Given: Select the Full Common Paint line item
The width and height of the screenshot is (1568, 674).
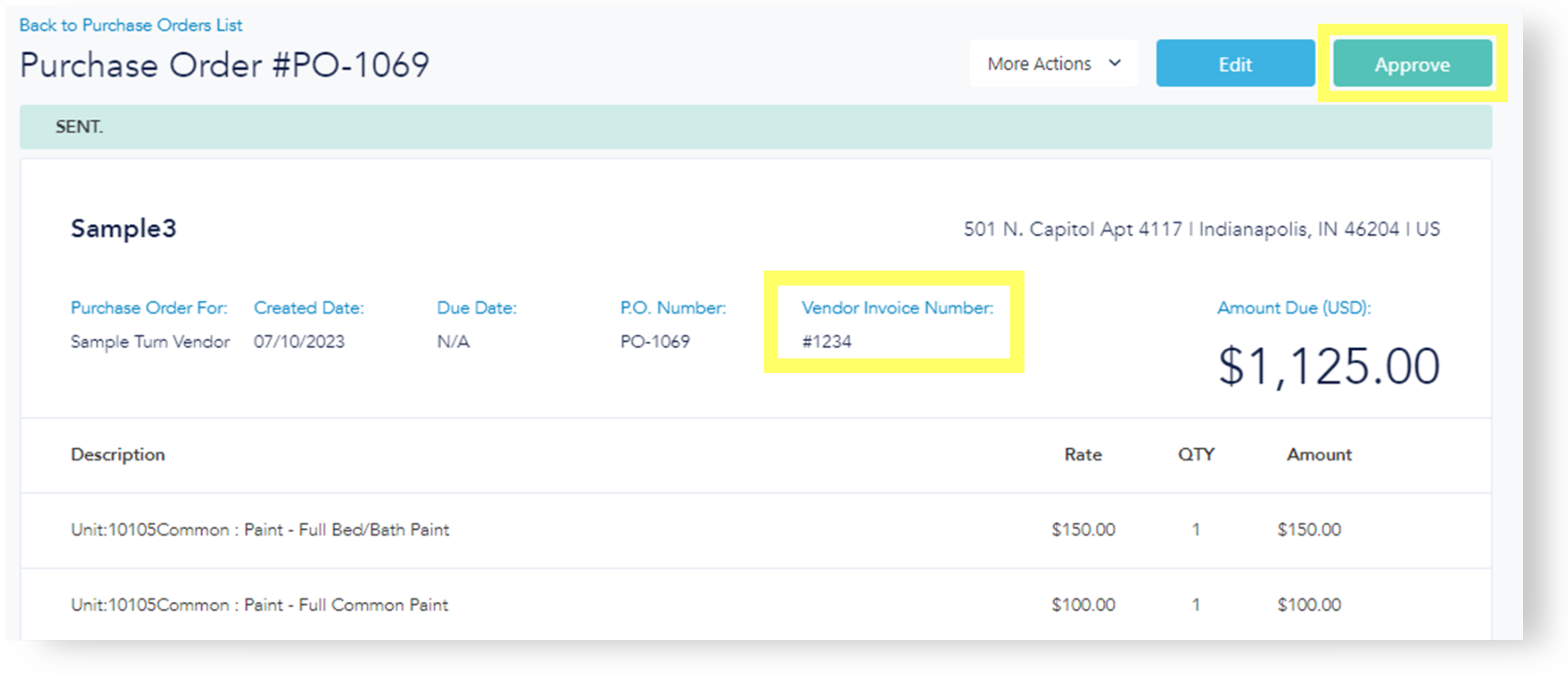Looking at the screenshot, I should tap(259, 605).
